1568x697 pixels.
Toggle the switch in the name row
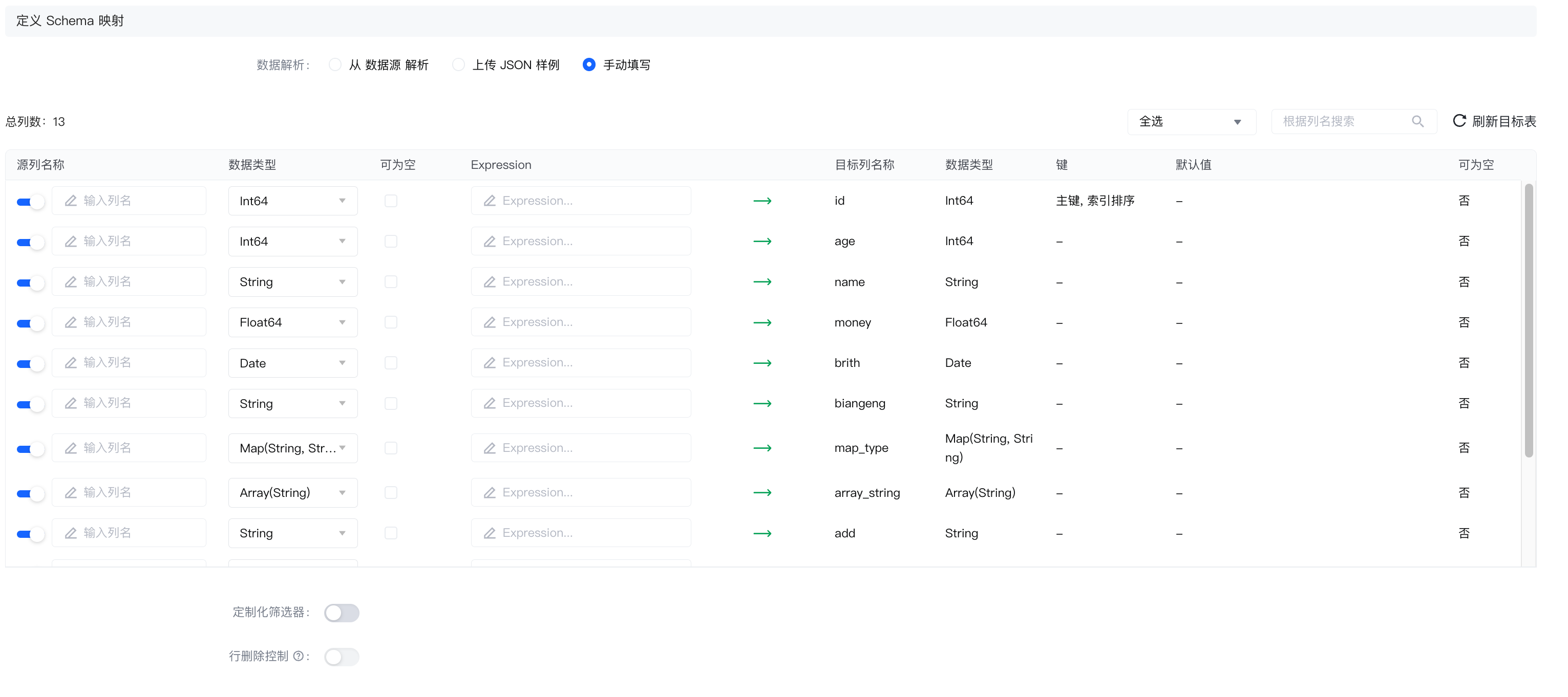coord(30,283)
